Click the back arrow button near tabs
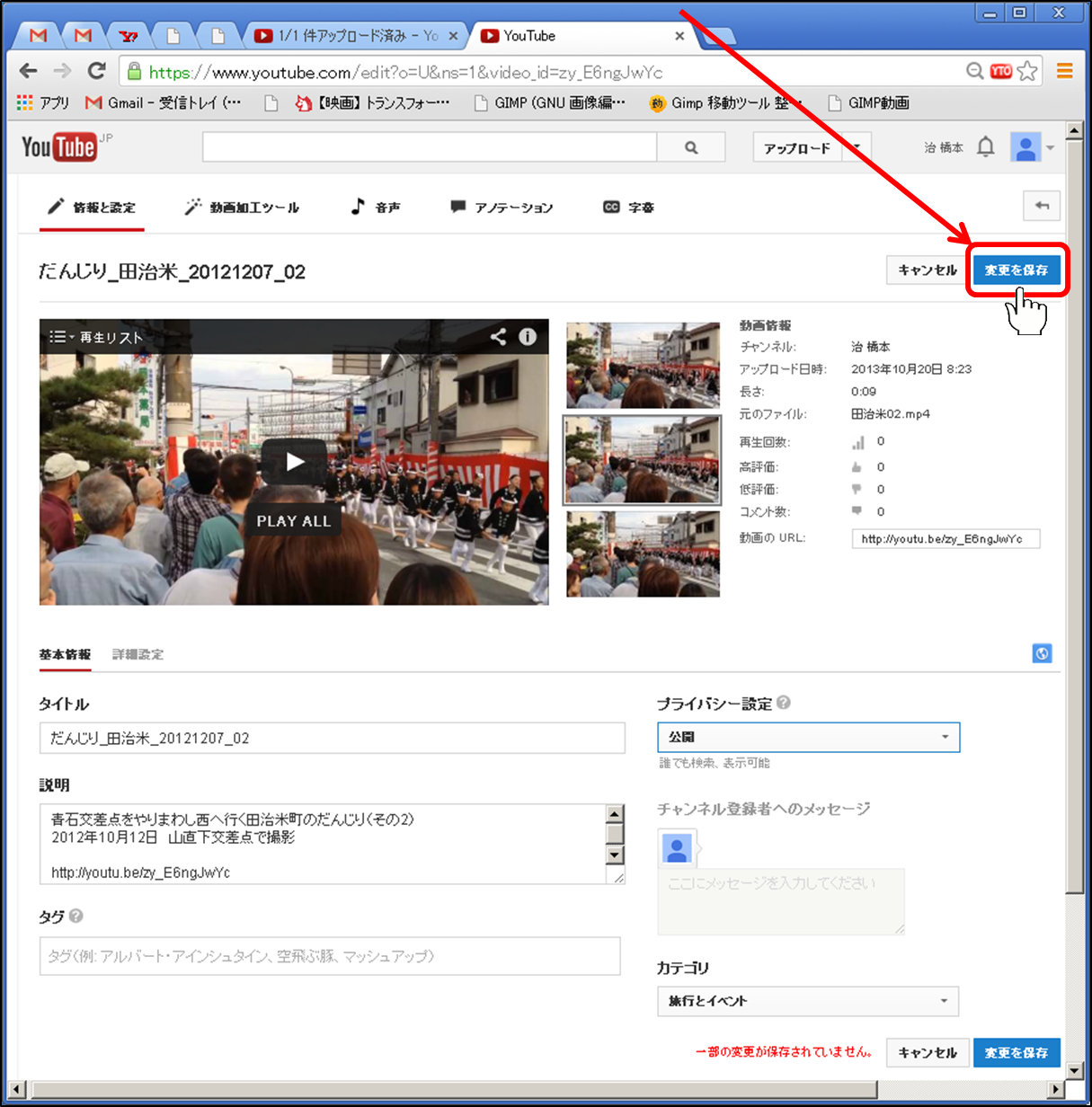 coord(1041,206)
